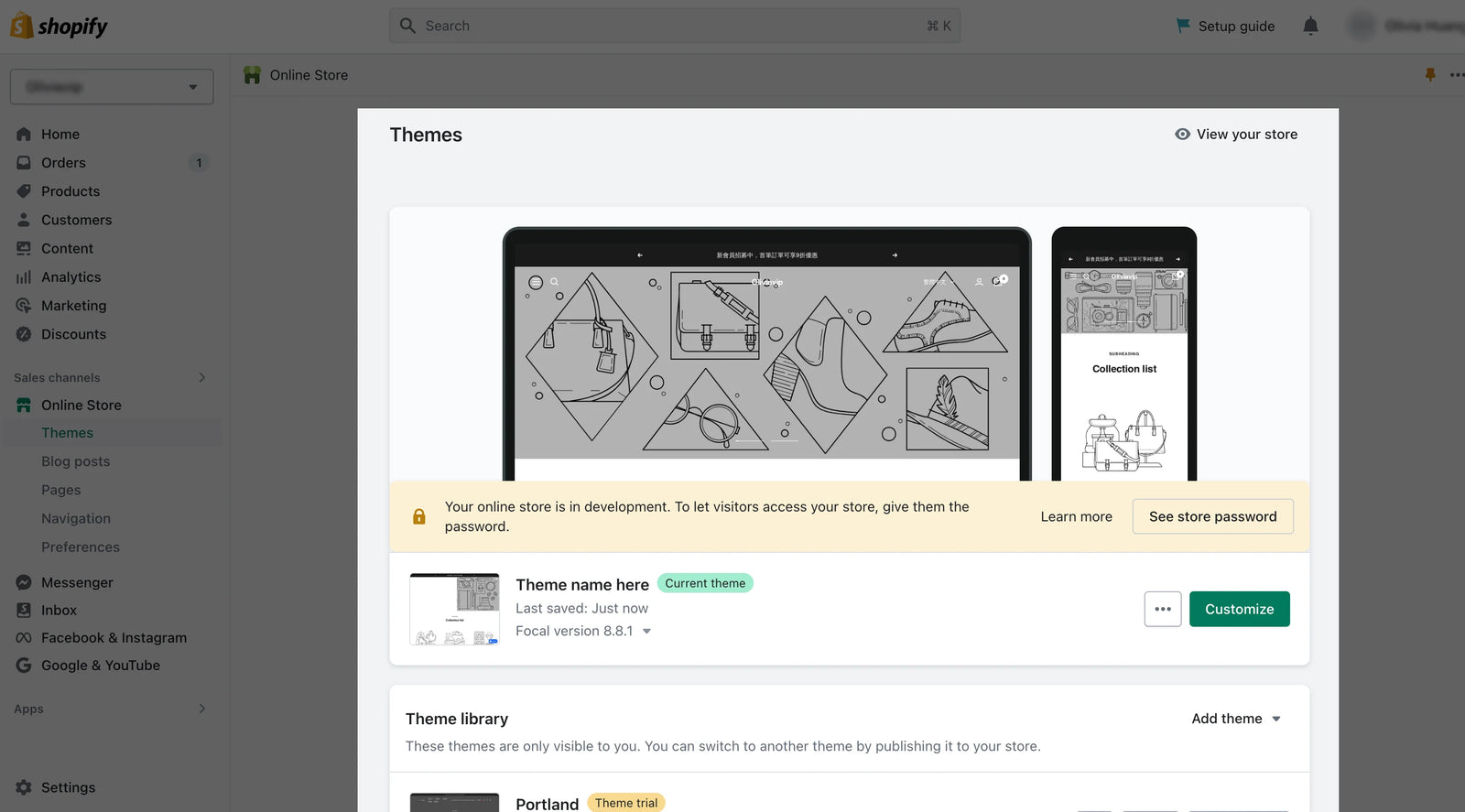Screen dimensions: 1465x812
Task: Open the Discounts section icon
Action: 24,334
